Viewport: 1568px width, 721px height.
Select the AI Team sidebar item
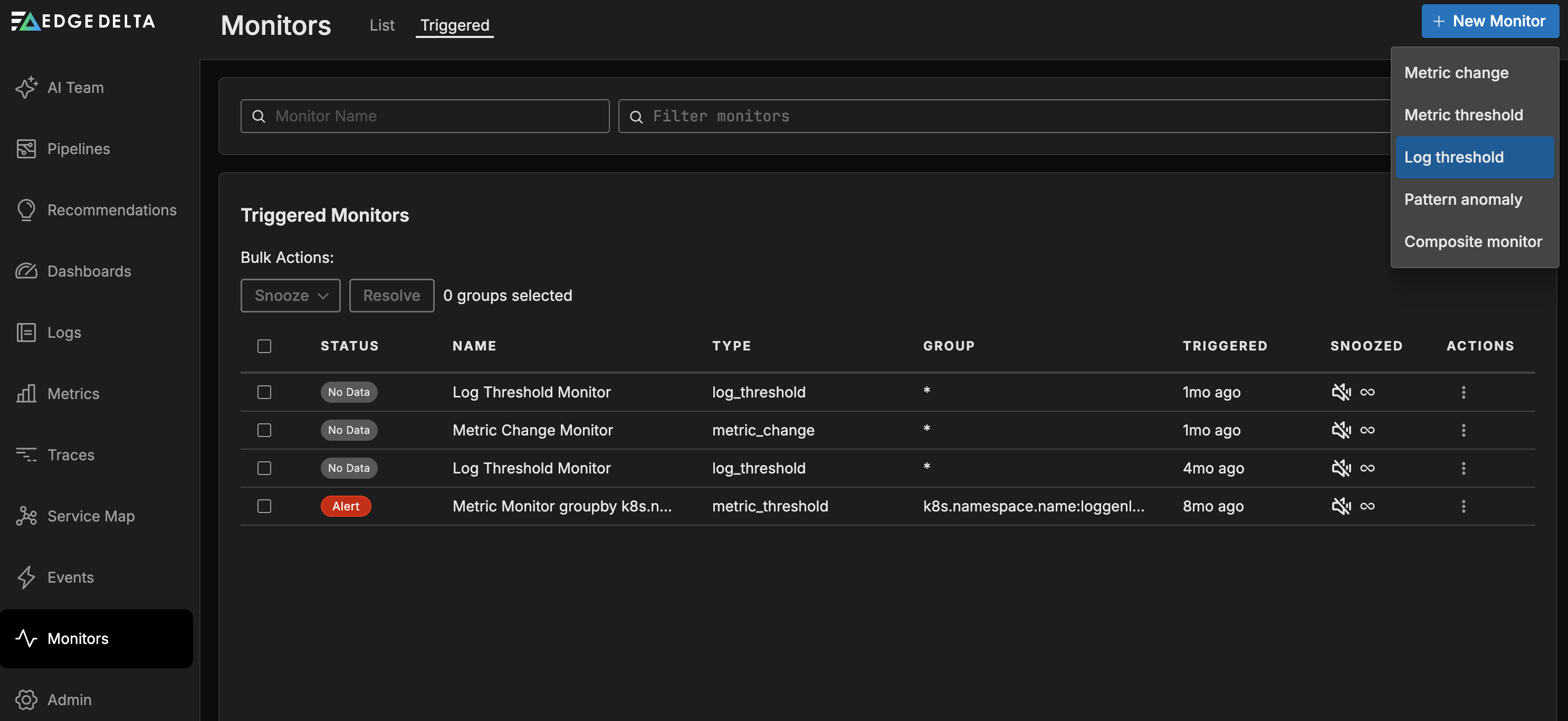click(x=75, y=87)
